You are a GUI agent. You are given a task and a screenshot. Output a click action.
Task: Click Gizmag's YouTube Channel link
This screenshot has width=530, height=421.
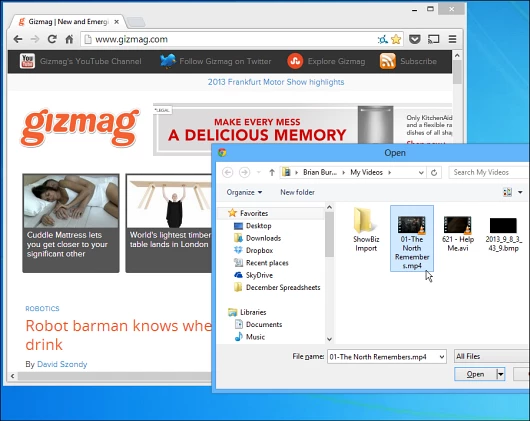pos(91,61)
